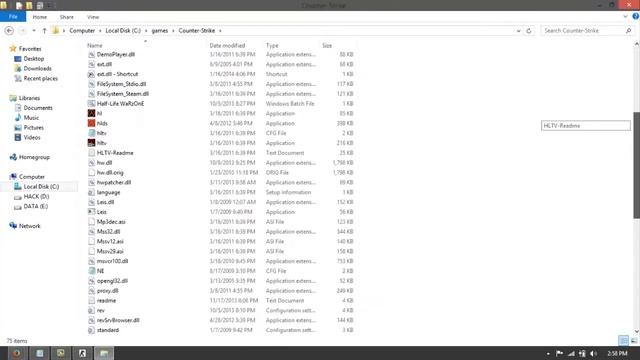Select the rev configuration settings icon
The image size is (640, 360).
point(91,310)
